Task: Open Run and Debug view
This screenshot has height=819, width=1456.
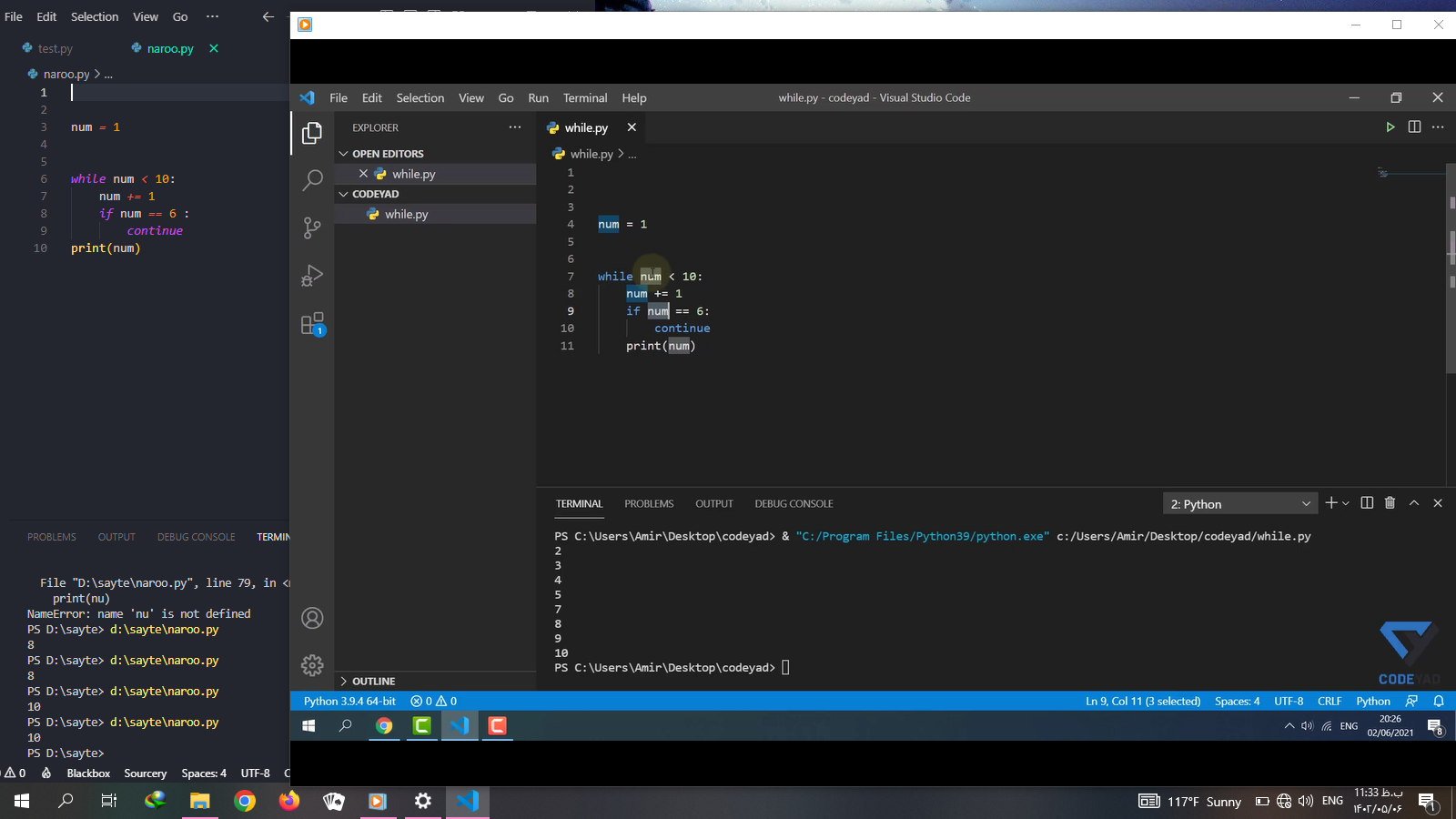Action: pyautogui.click(x=312, y=276)
